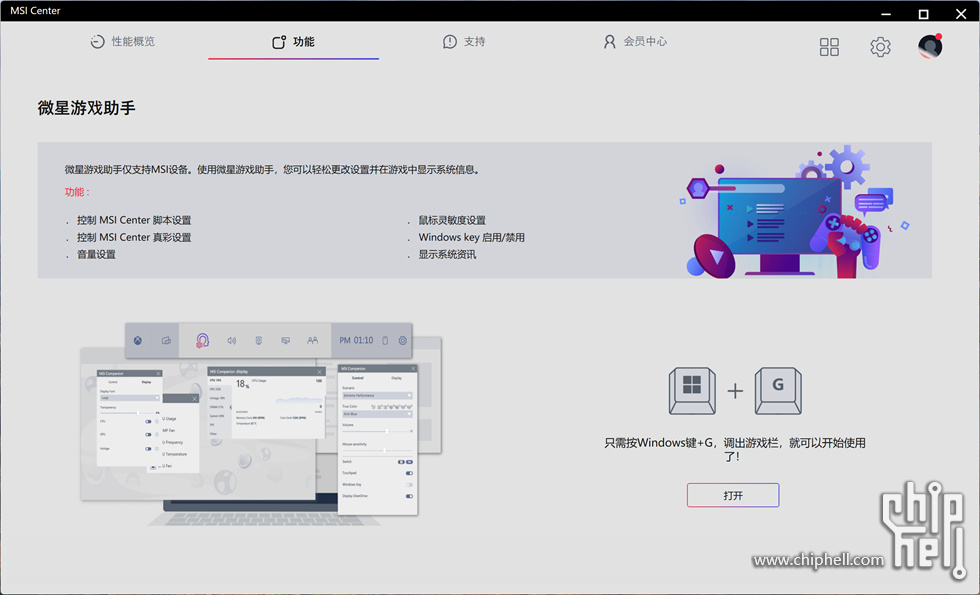The width and height of the screenshot is (980, 595).
Task: Select the 功能 tab
Action: click(293, 42)
